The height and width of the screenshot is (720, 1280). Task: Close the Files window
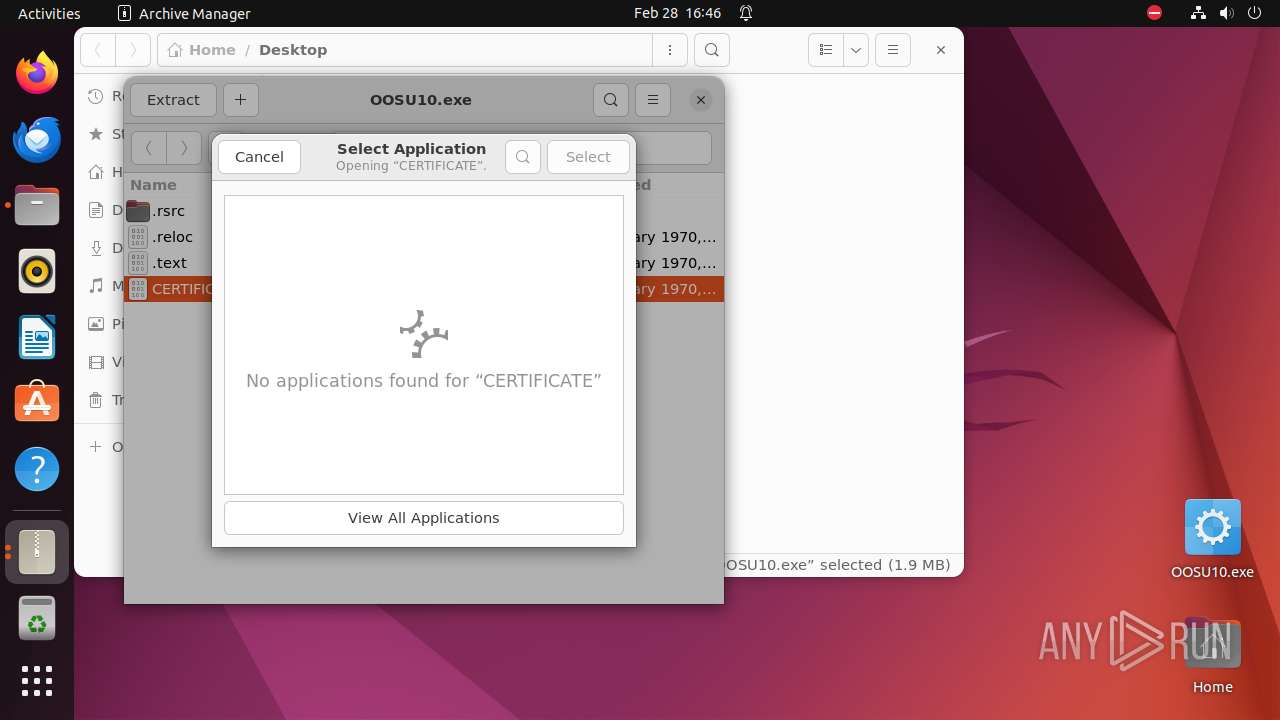tap(941, 50)
